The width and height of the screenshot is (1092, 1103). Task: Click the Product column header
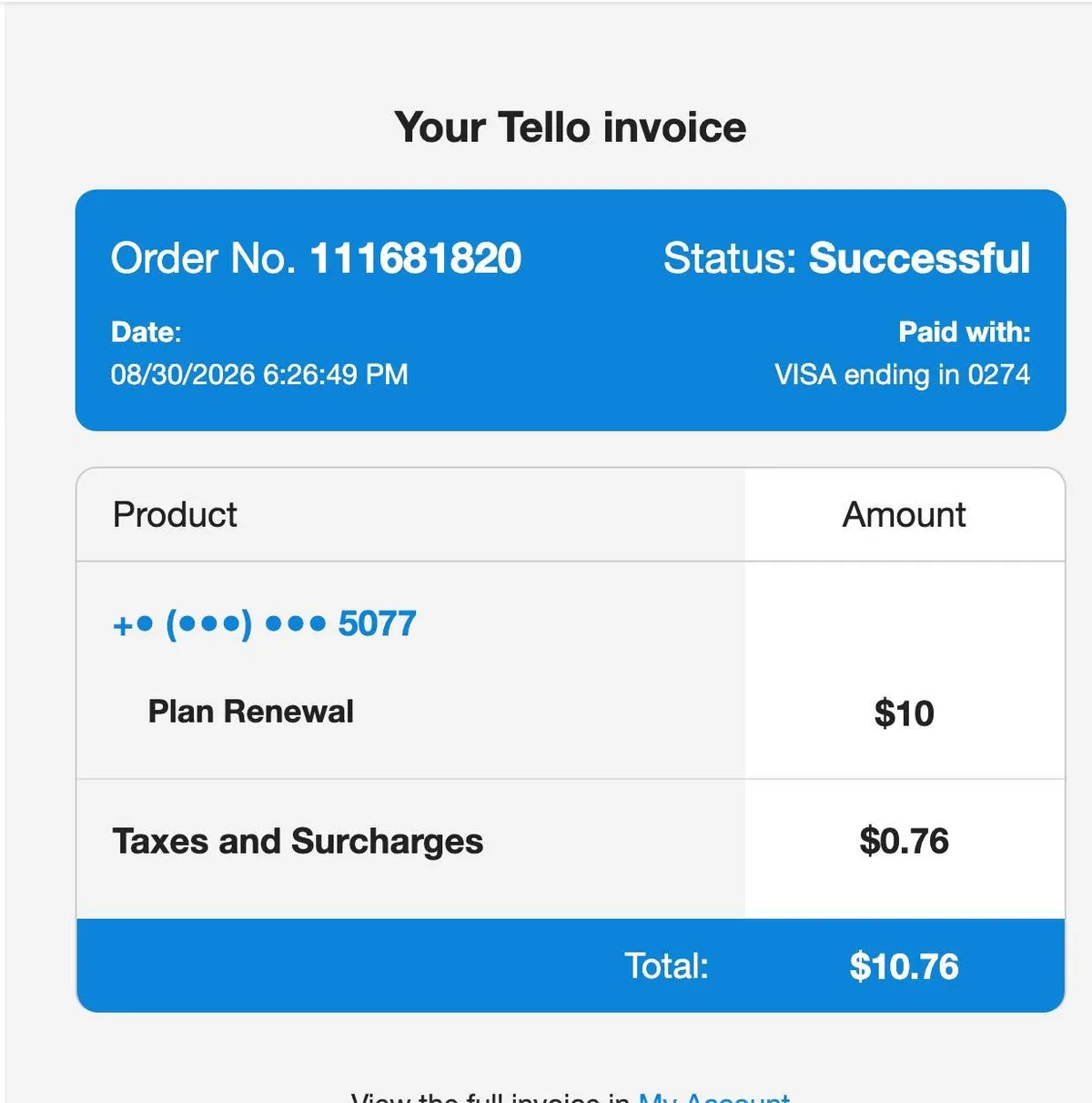(x=175, y=514)
